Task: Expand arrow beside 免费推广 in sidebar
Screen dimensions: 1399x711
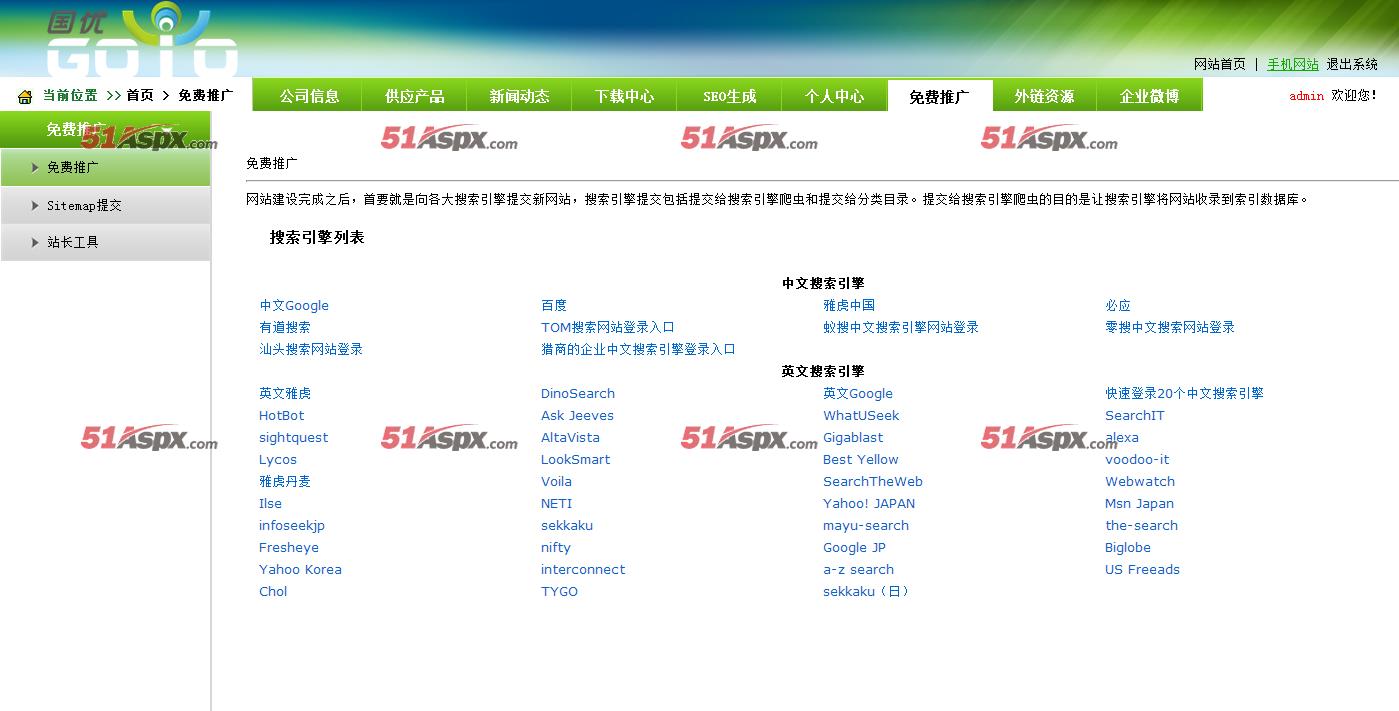Action: coord(36,167)
